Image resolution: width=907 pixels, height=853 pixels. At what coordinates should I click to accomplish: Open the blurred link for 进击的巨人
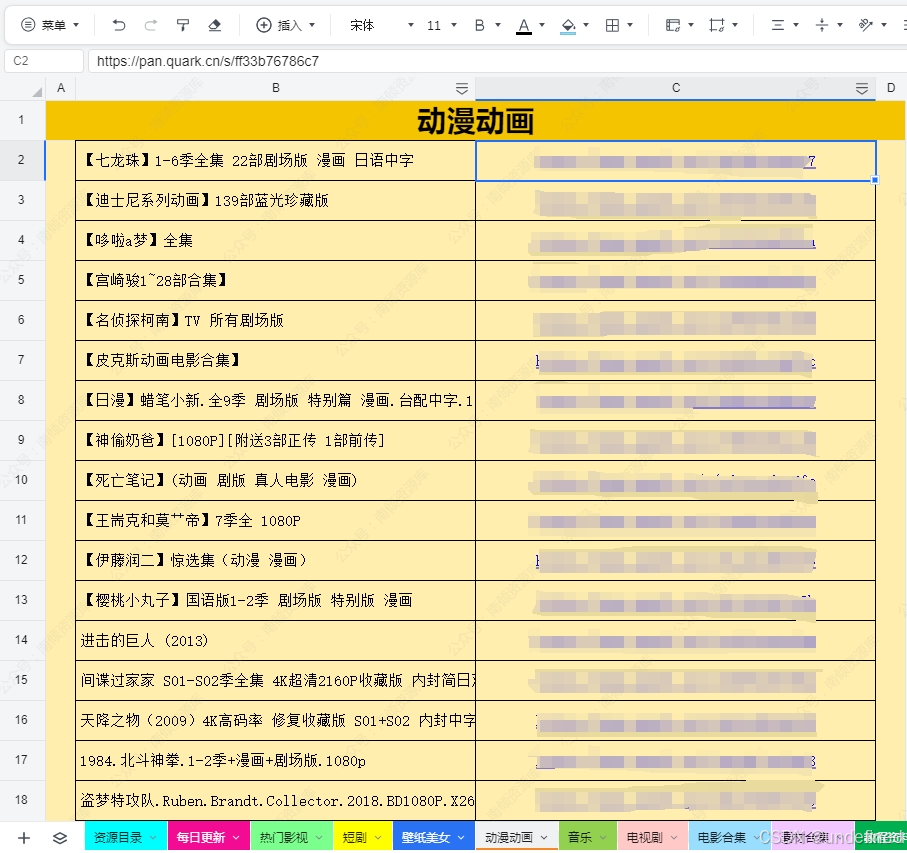tap(673, 641)
